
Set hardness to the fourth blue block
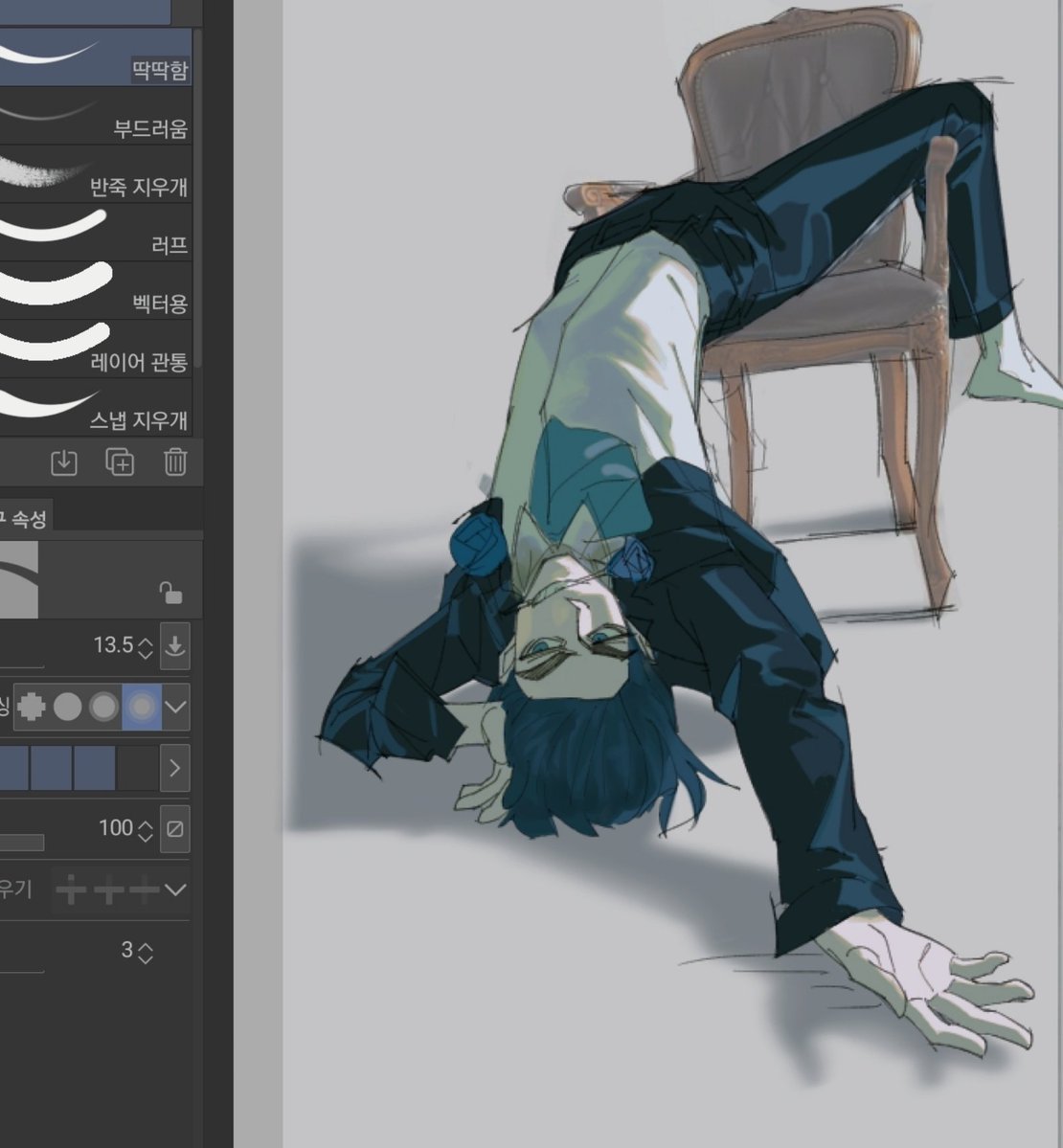click(95, 768)
